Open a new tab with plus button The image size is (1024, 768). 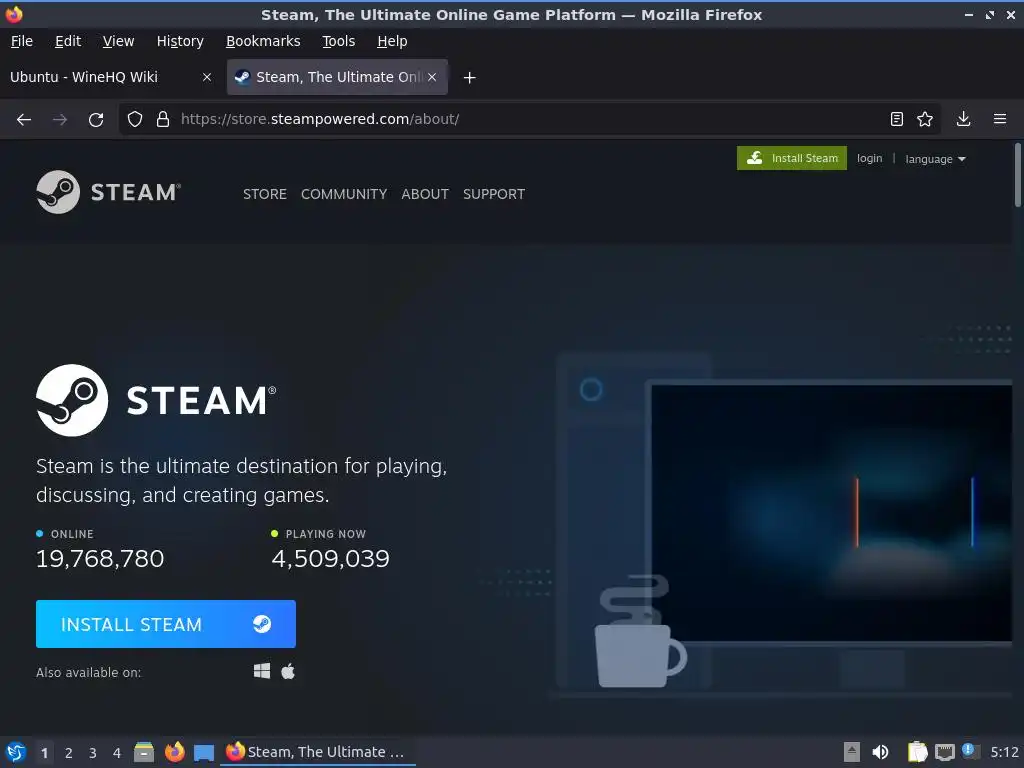469,78
